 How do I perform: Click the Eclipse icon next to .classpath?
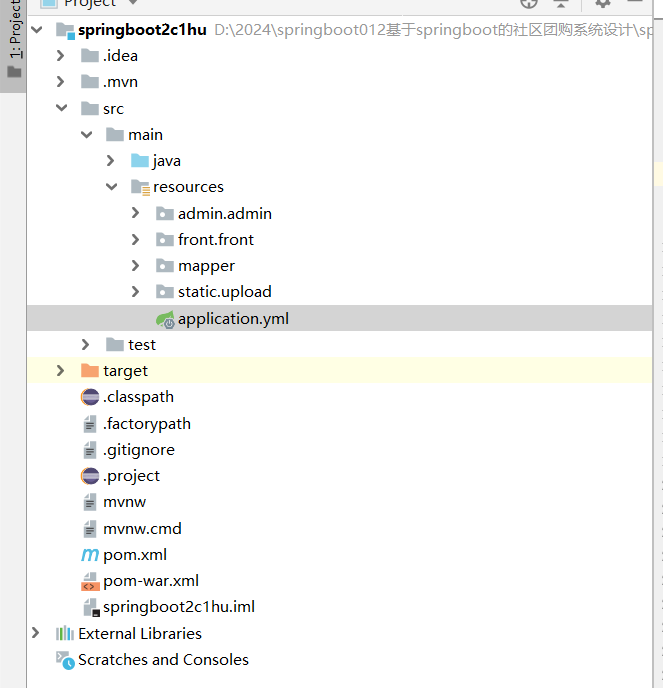point(90,397)
